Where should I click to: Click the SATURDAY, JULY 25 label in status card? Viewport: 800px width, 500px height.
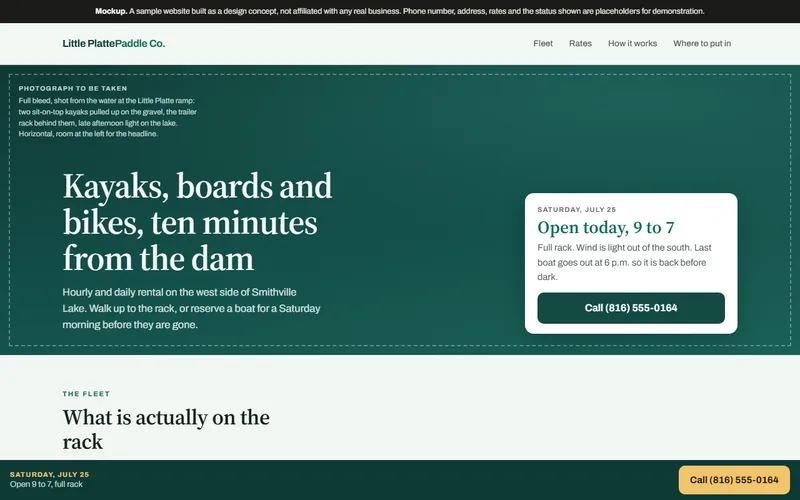click(577, 209)
